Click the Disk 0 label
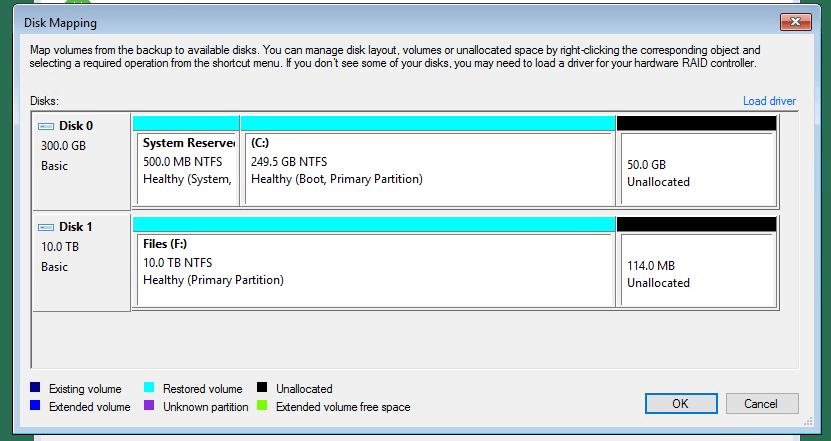This screenshot has width=831, height=441. (76, 126)
